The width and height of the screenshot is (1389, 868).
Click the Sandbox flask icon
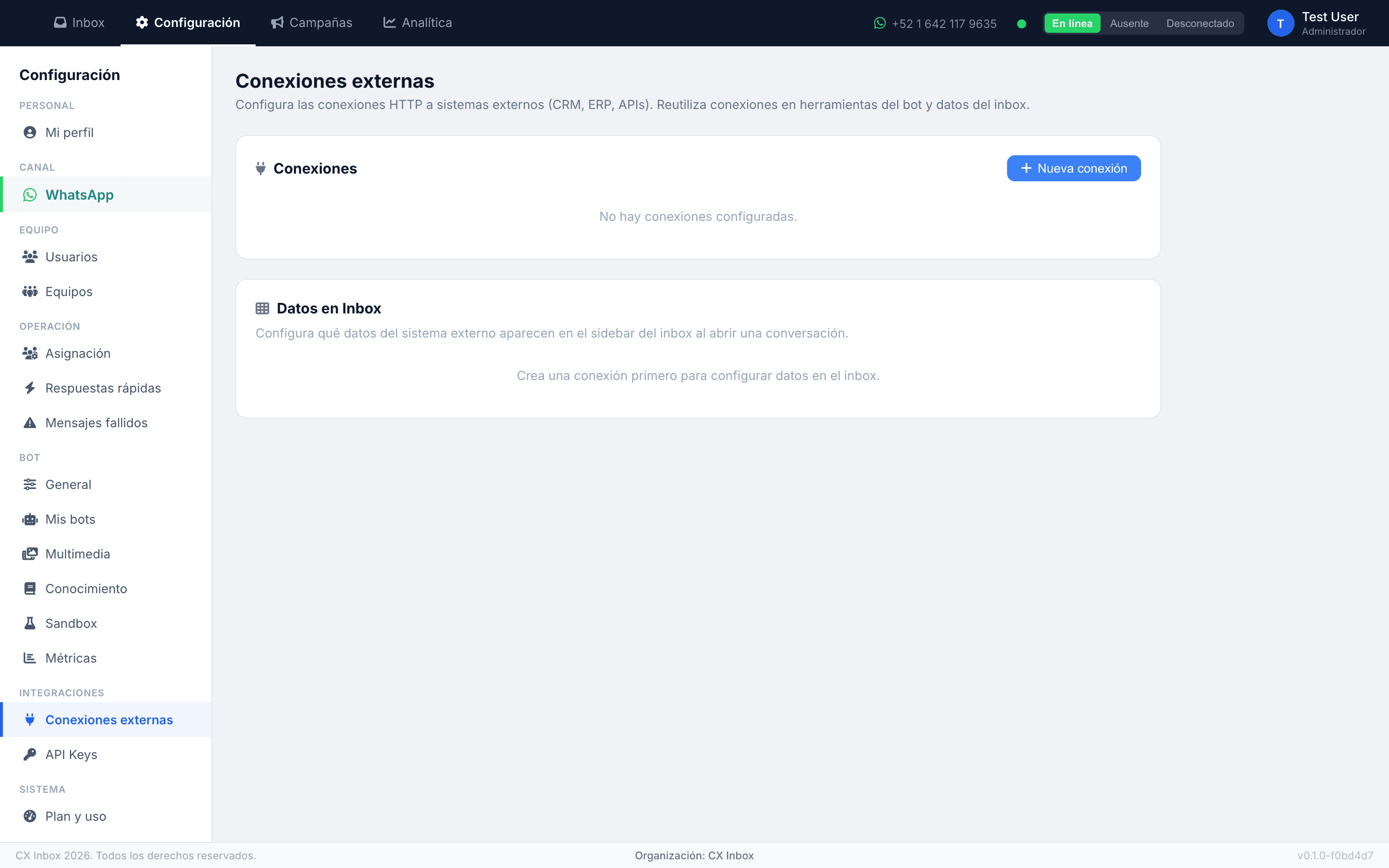click(x=30, y=624)
